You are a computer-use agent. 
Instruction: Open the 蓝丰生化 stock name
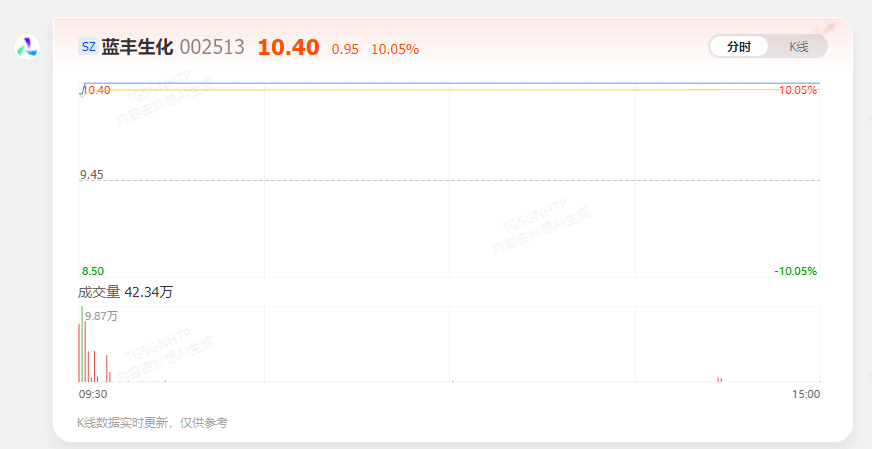tap(137, 47)
